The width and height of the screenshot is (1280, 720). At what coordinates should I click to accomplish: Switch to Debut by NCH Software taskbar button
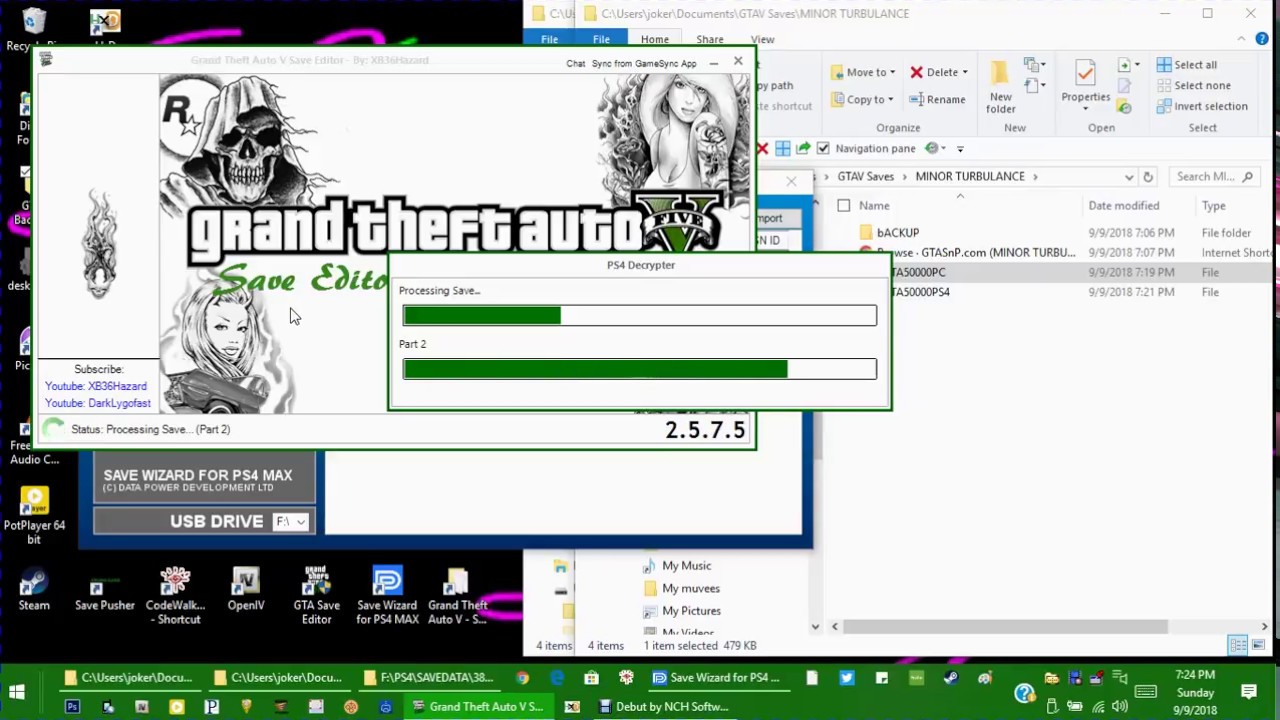[x=662, y=707]
